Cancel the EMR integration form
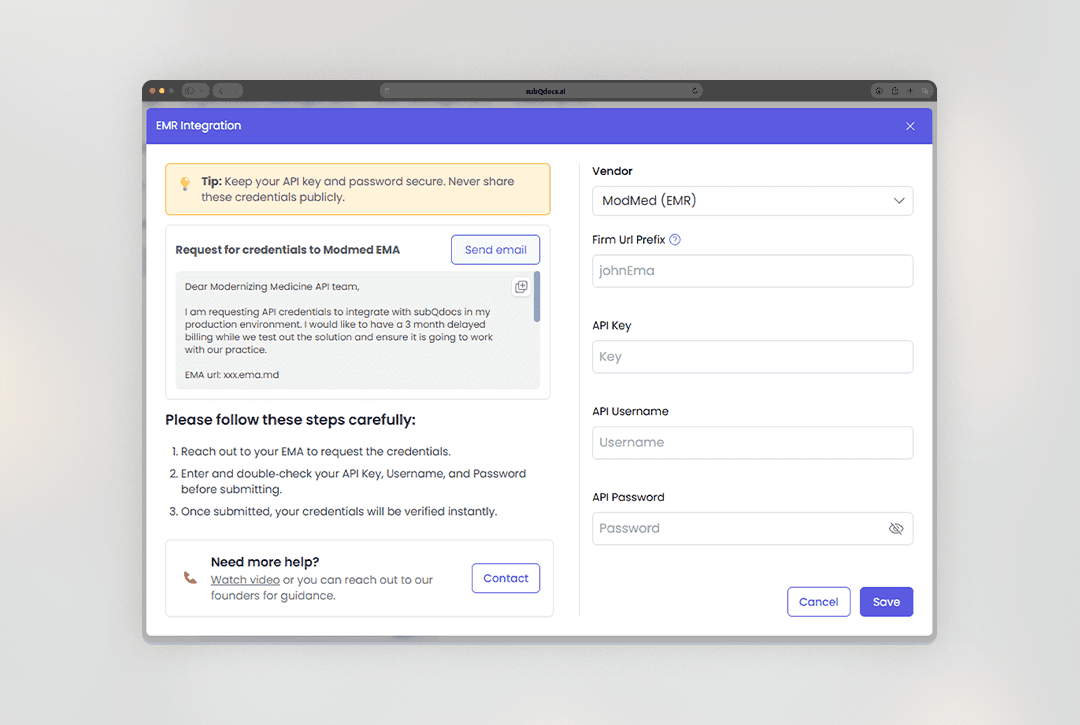 click(x=818, y=602)
